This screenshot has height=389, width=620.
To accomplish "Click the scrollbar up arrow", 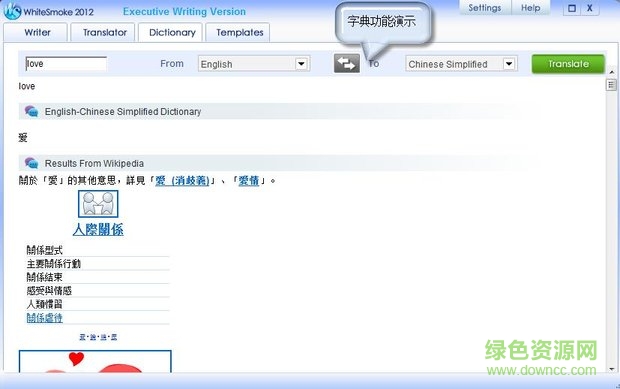I will [x=612, y=72].
